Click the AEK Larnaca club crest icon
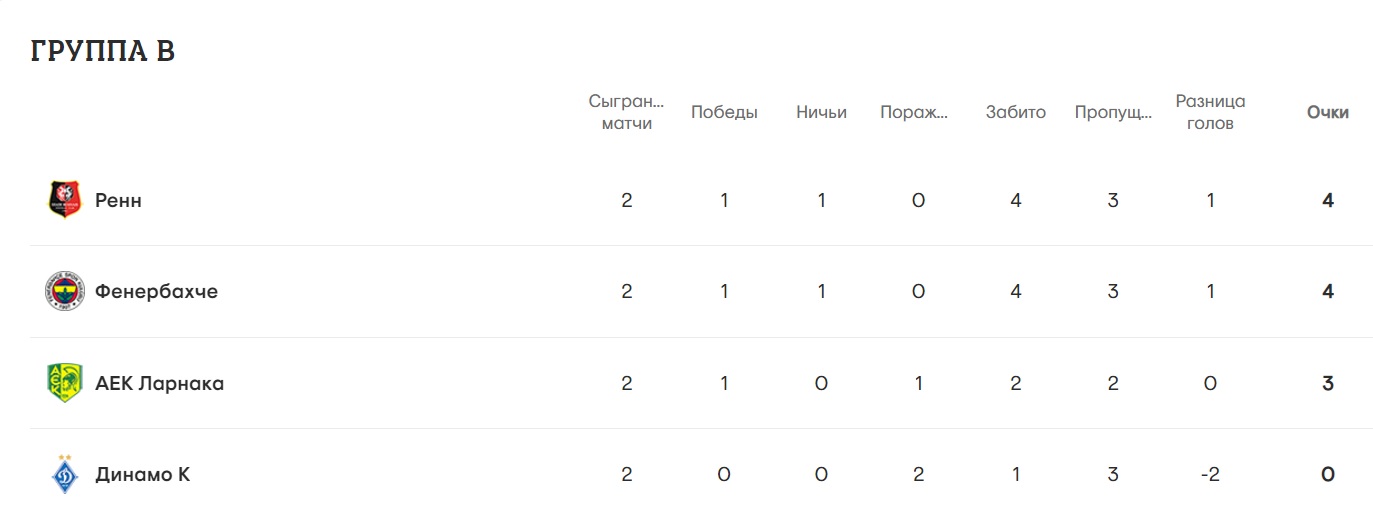Screen dimensions: 1373x515 [64, 383]
